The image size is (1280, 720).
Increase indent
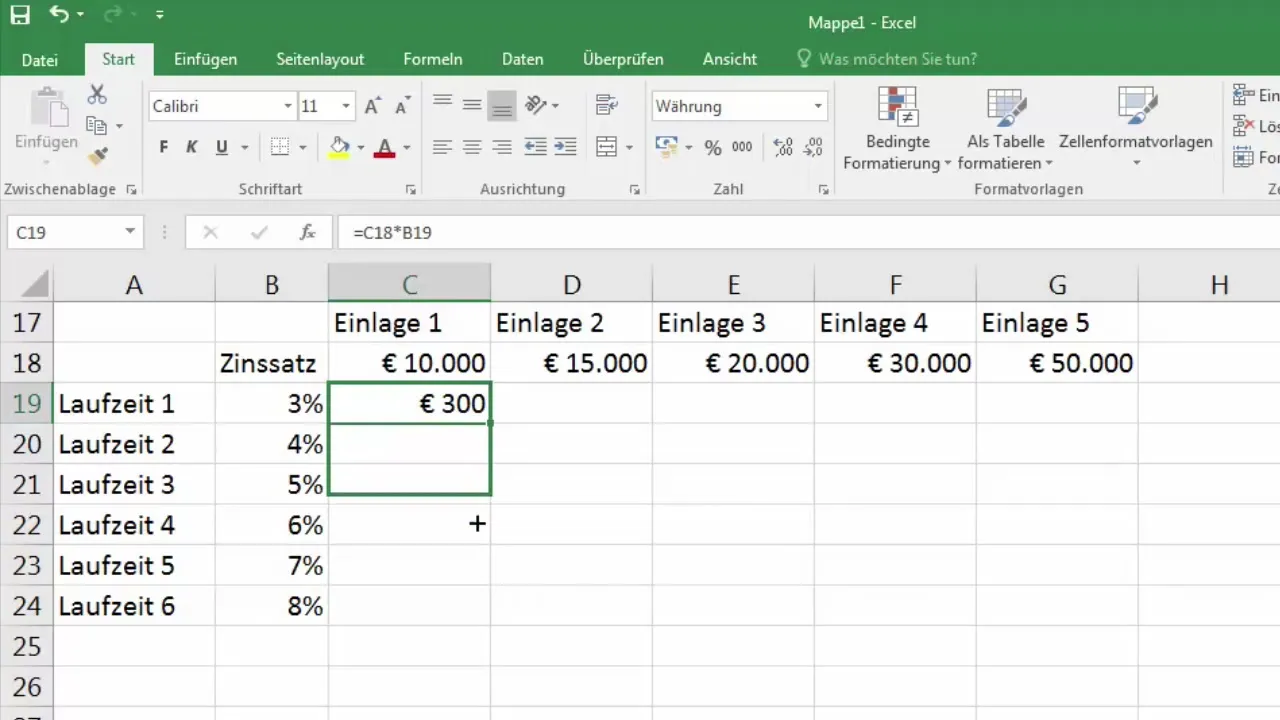coord(565,147)
